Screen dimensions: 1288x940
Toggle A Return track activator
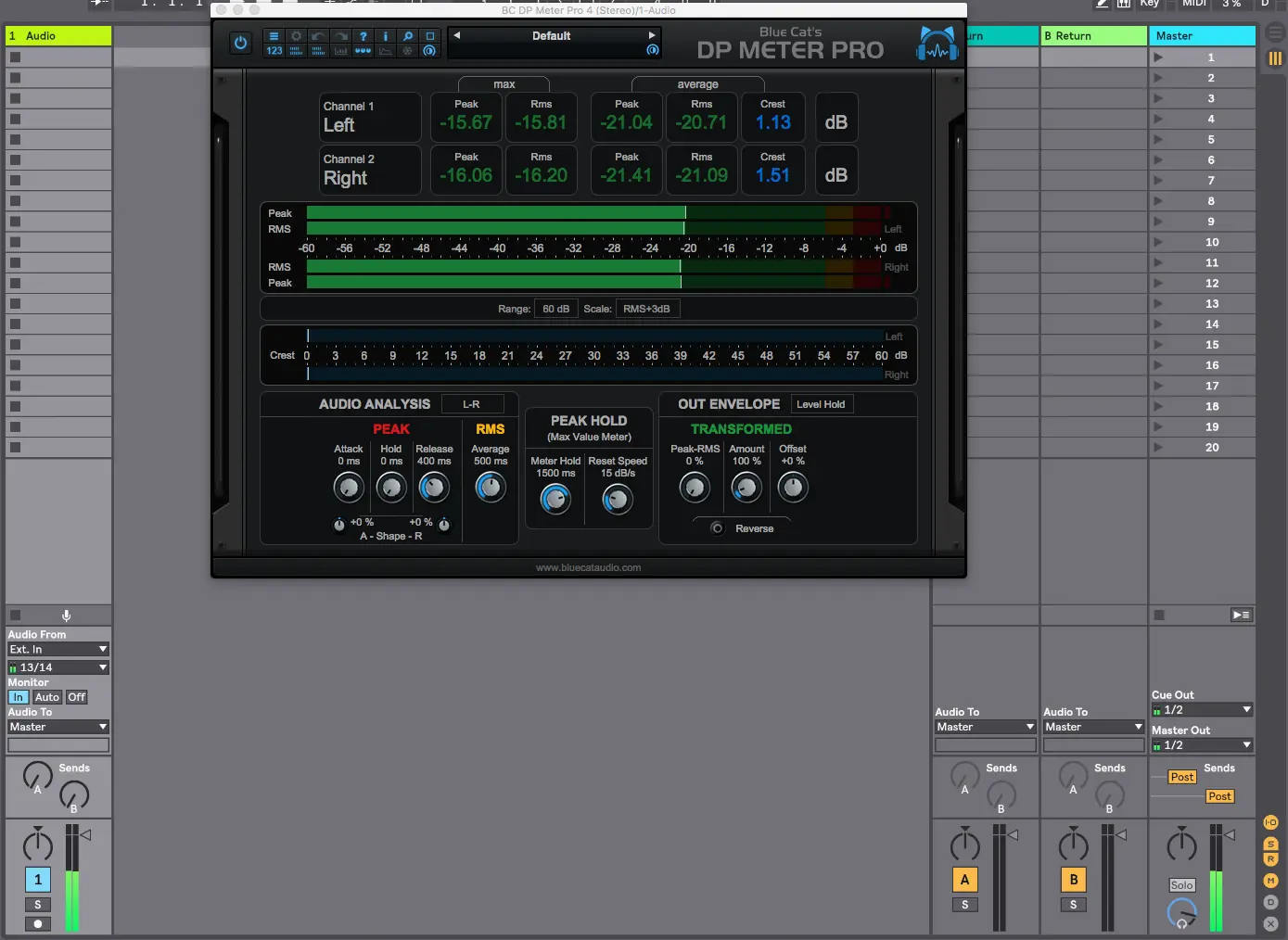(964, 880)
